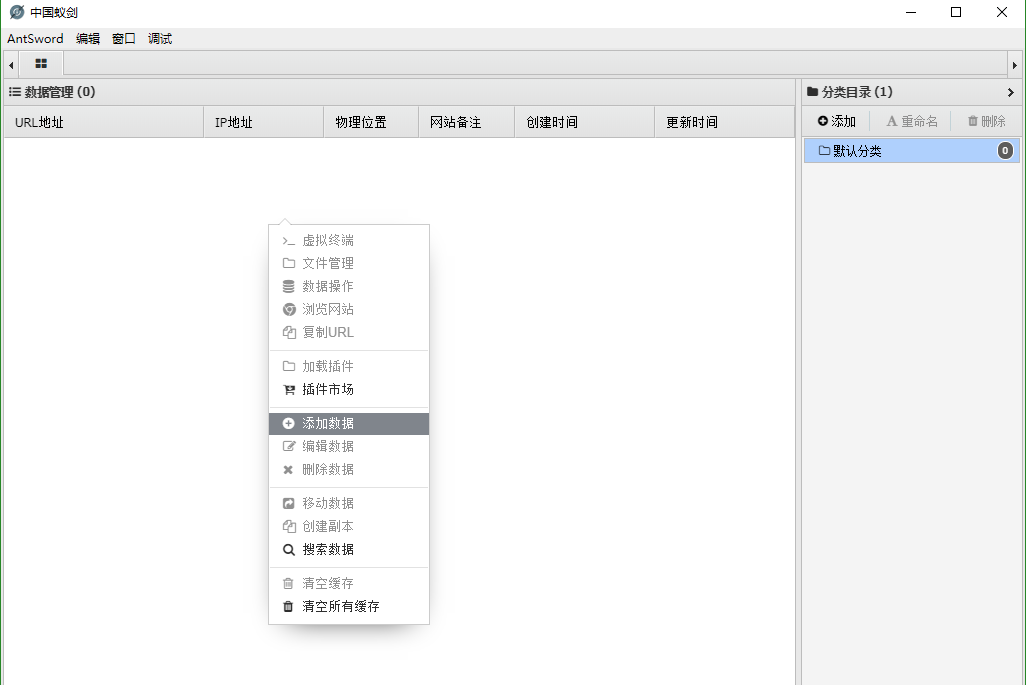
Task: Click the AntSword logo in title bar
Action: pyautogui.click(x=17, y=12)
